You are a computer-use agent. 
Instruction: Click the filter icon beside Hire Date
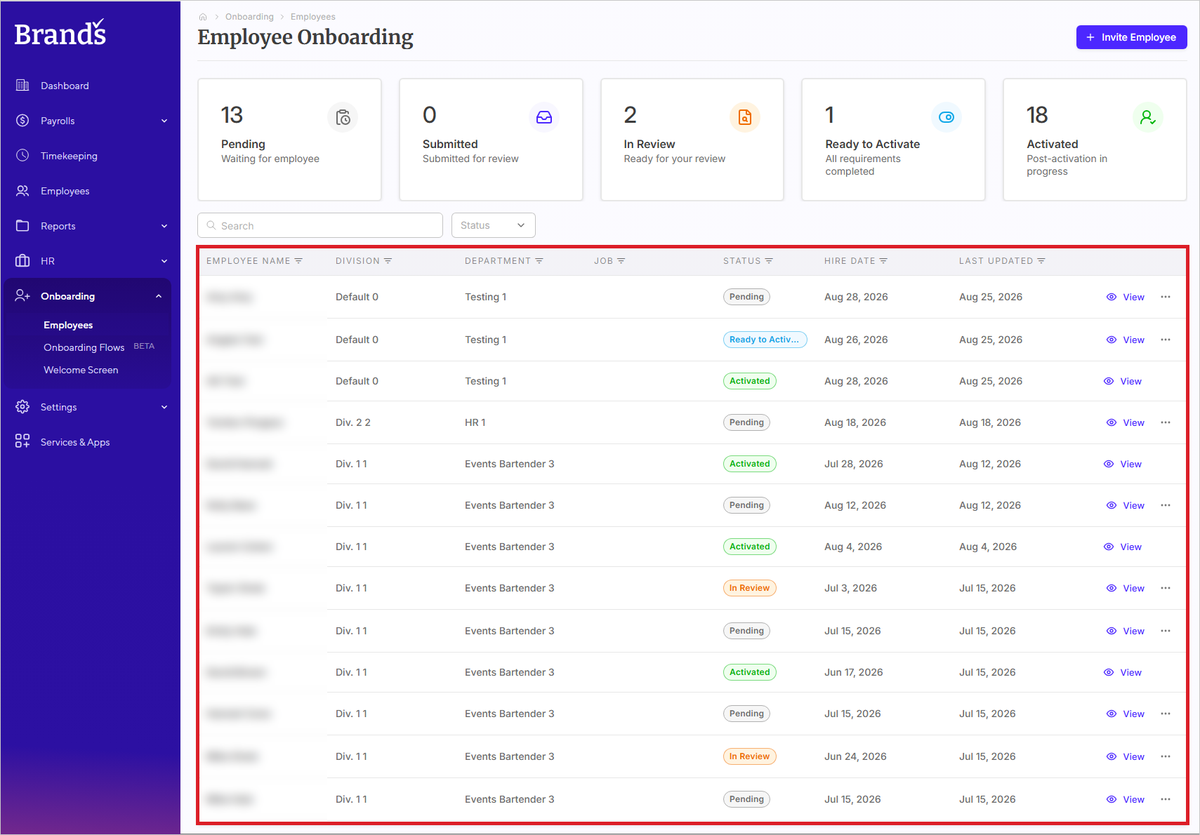pos(883,261)
